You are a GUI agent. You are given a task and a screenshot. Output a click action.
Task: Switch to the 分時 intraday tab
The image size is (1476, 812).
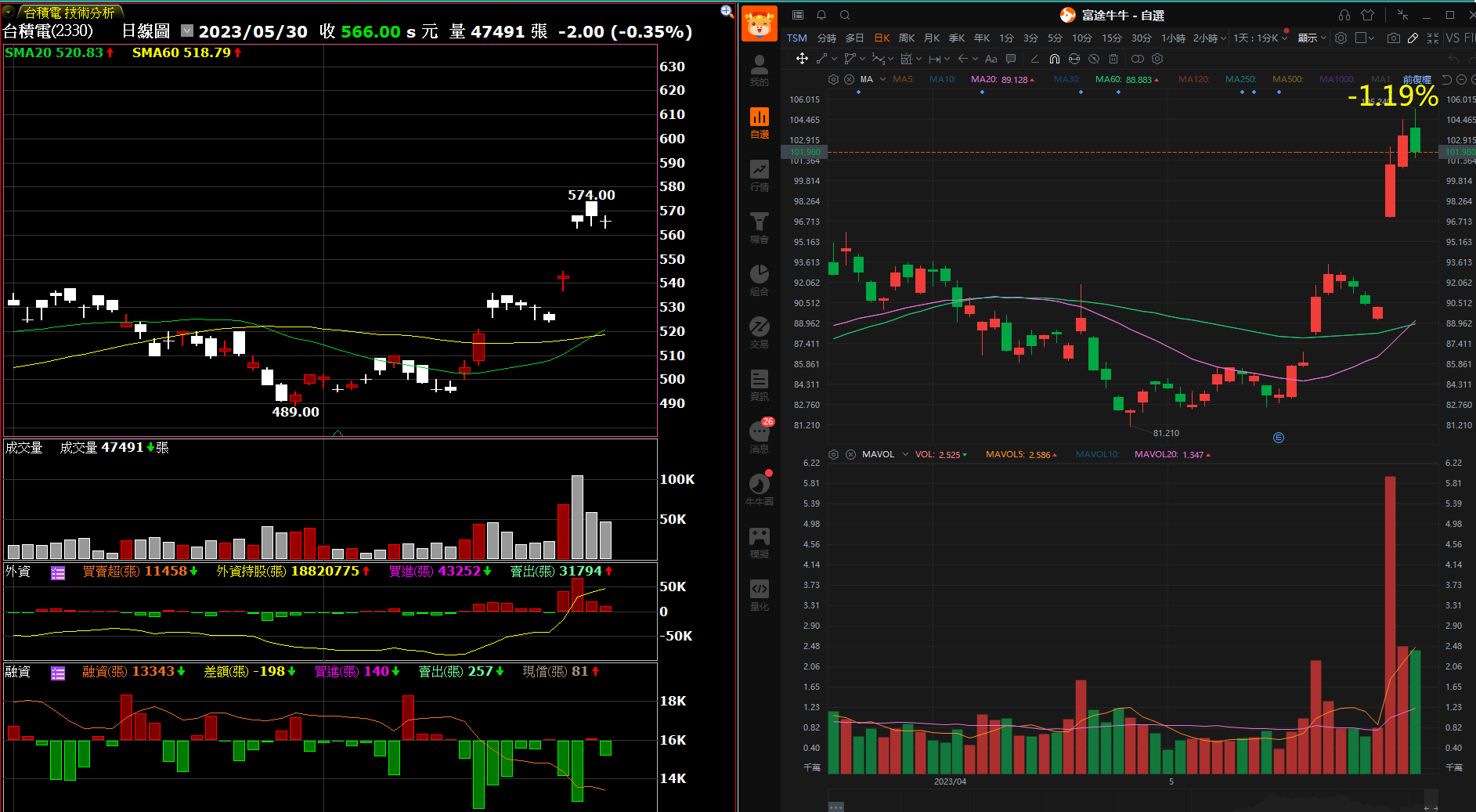pos(826,38)
